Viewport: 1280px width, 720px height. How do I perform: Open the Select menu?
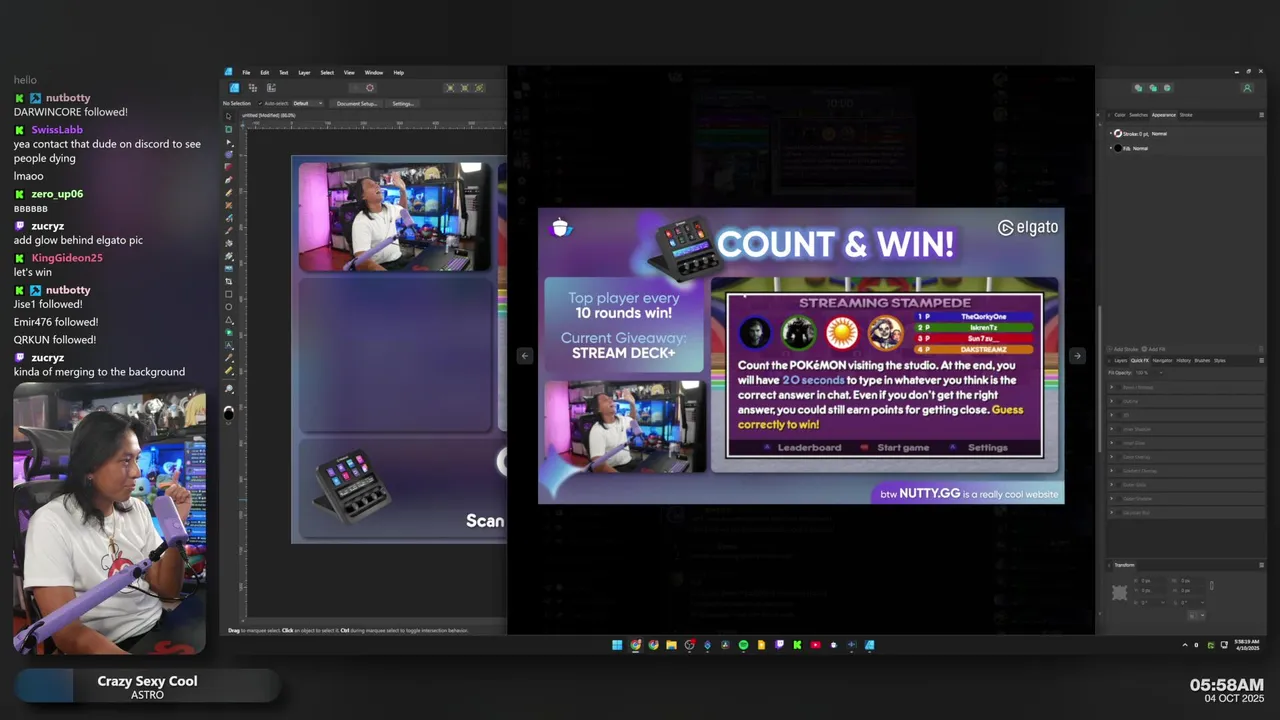point(327,73)
